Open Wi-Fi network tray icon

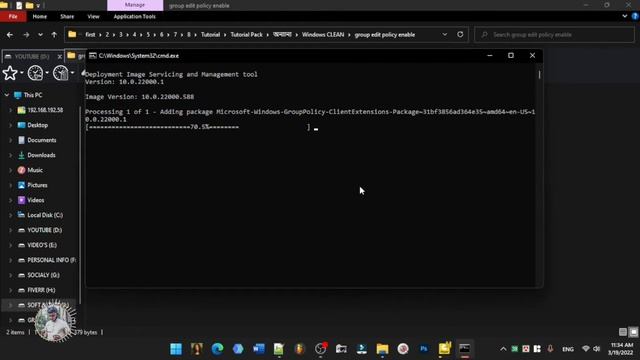coord(586,349)
